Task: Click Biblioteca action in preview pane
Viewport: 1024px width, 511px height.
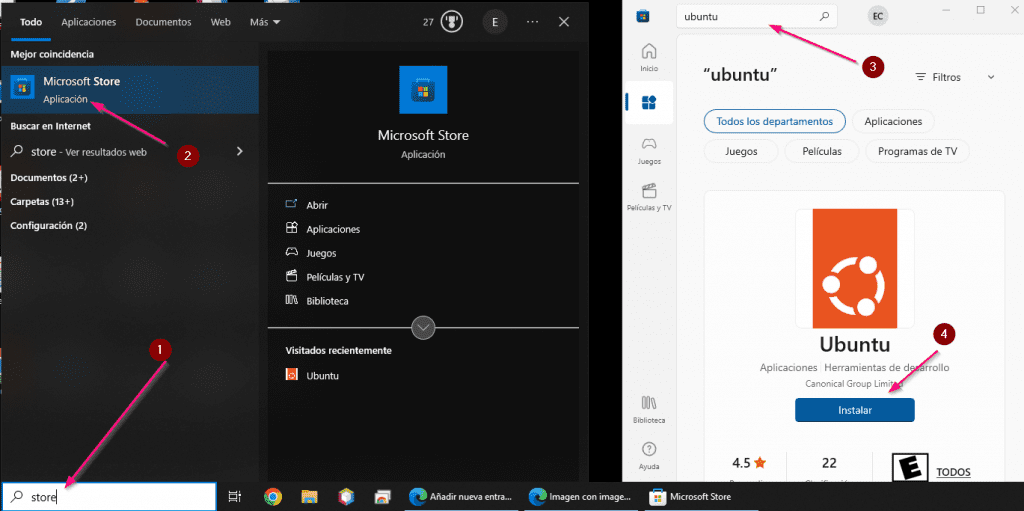Action: point(327,301)
